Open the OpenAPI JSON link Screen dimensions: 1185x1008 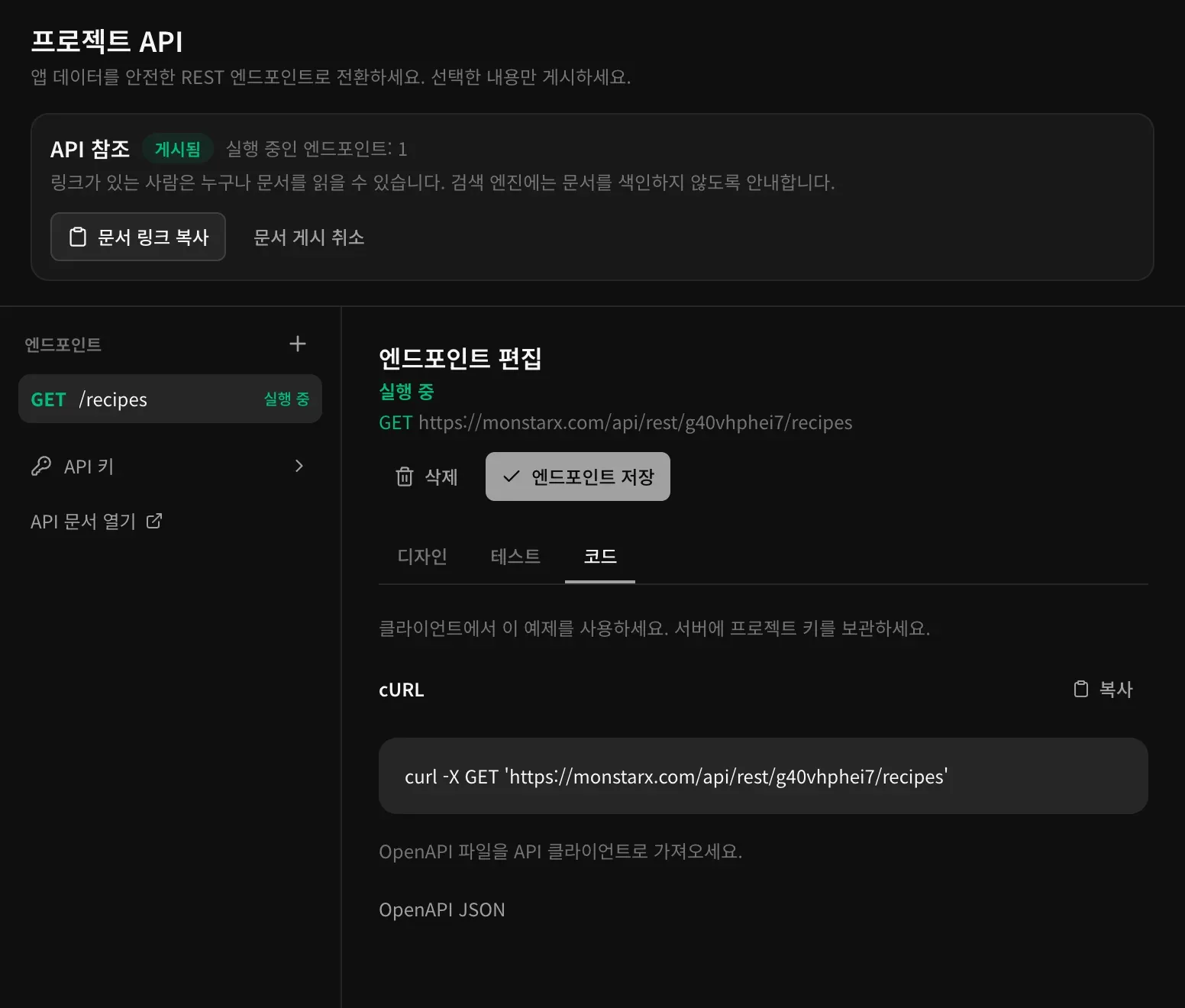point(442,909)
